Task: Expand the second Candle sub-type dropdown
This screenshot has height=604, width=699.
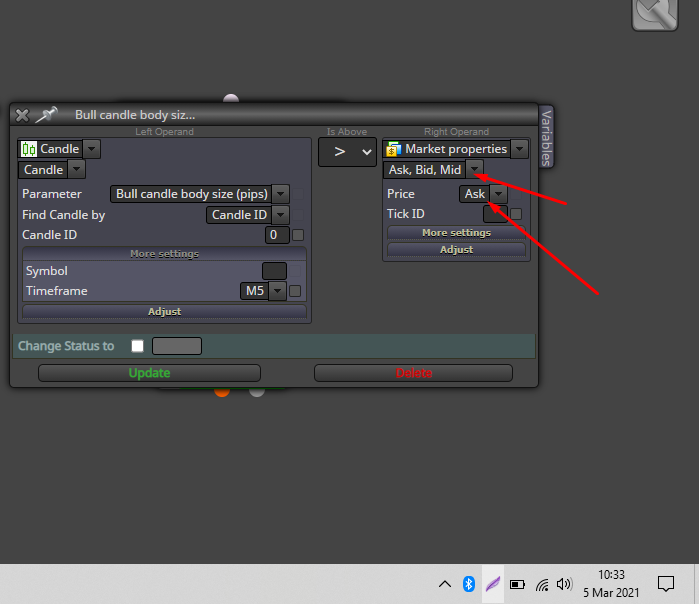Action: click(76, 169)
